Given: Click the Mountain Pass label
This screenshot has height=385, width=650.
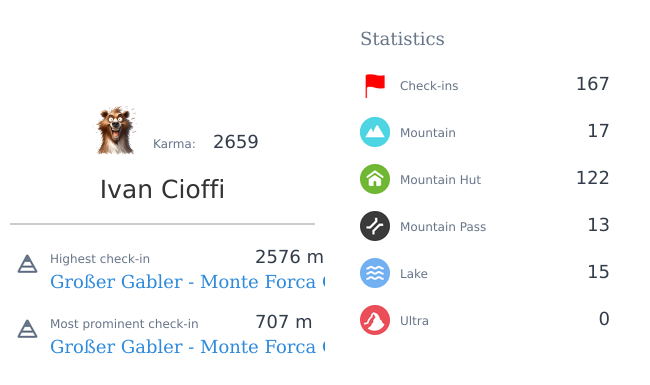Looking at the screenshot, I should [443, 227].
